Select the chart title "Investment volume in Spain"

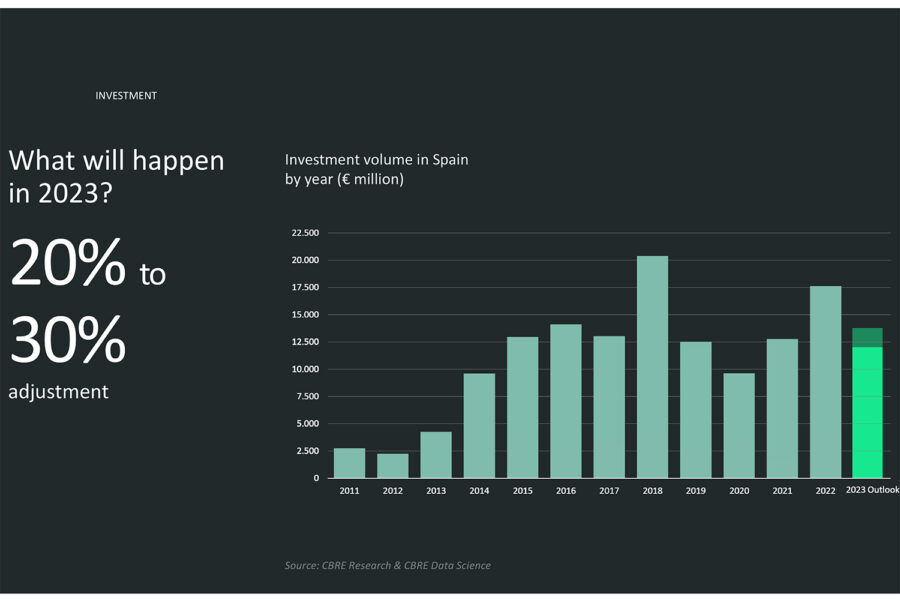[377, 160]
